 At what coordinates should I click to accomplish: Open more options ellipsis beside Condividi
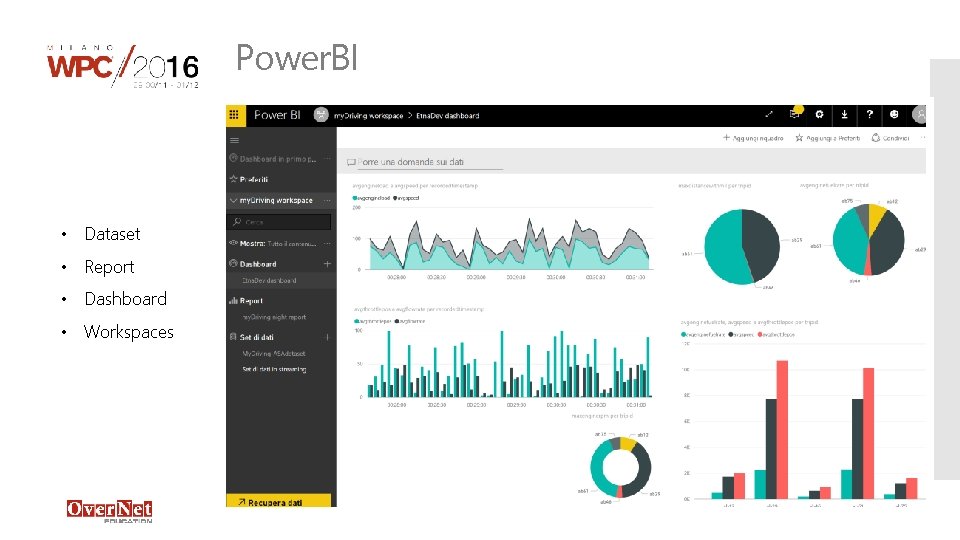click(x=923, y=138)
